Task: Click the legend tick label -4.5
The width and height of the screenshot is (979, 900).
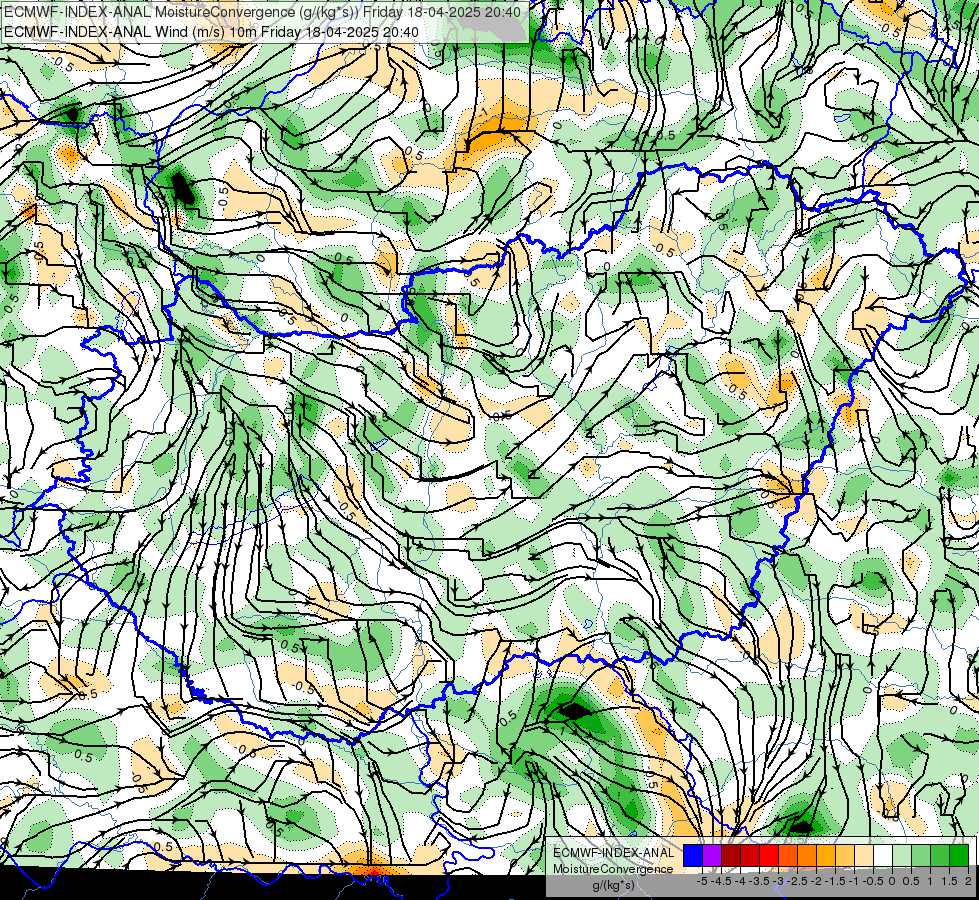Action: (721, 881)
